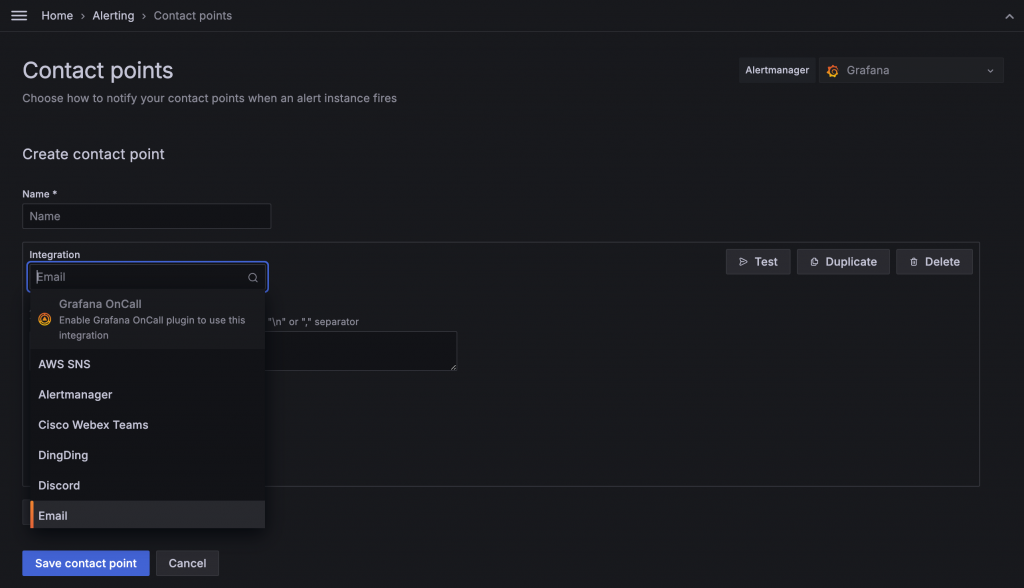The width and height of the screenshot is (1024, 588).
Task: Pick Cisco Webex Teams integration
Action: click(148, 425)
